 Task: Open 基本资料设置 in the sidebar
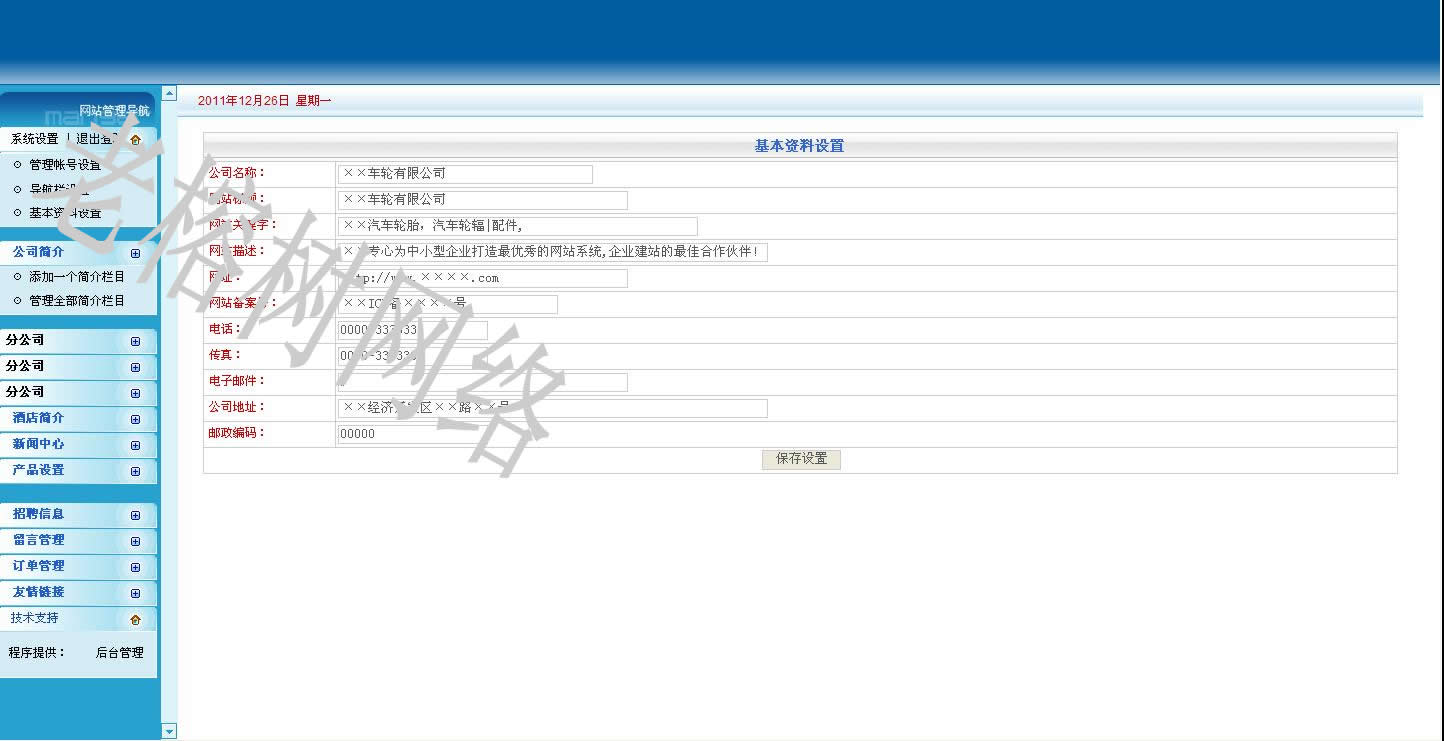(x=65, y=213)
